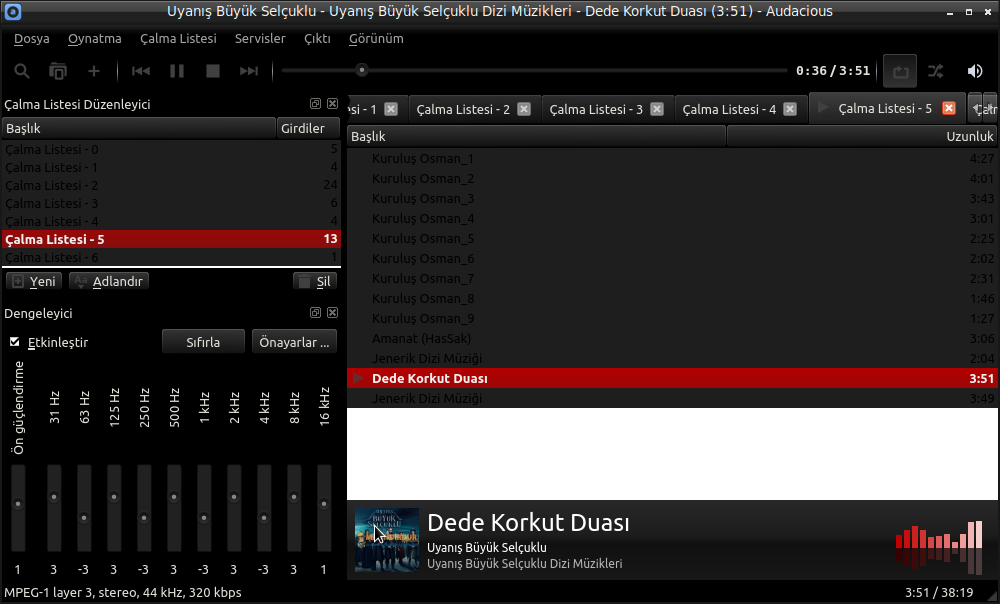Close the Çalma Listesi - 5 tab
Image resolution: width=1000 pixels, height=604 pixels.
[x=949, y=108]
